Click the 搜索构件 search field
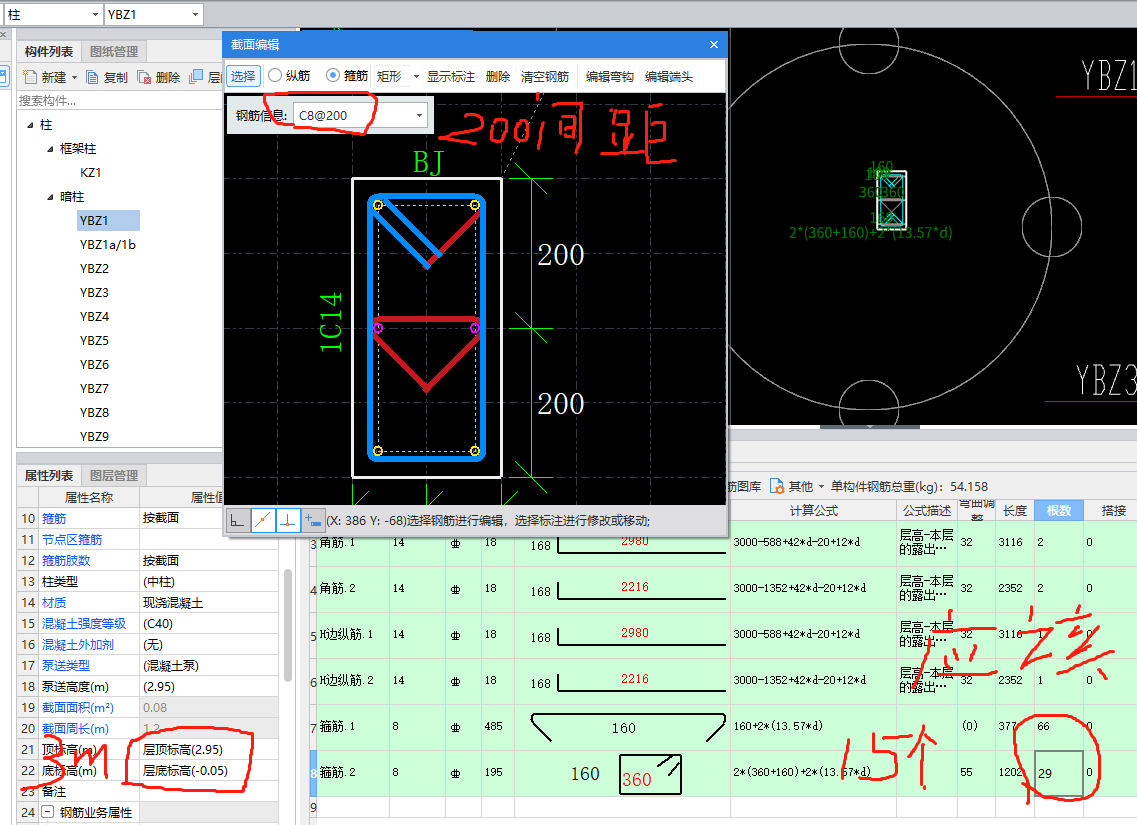 [119, 100]
